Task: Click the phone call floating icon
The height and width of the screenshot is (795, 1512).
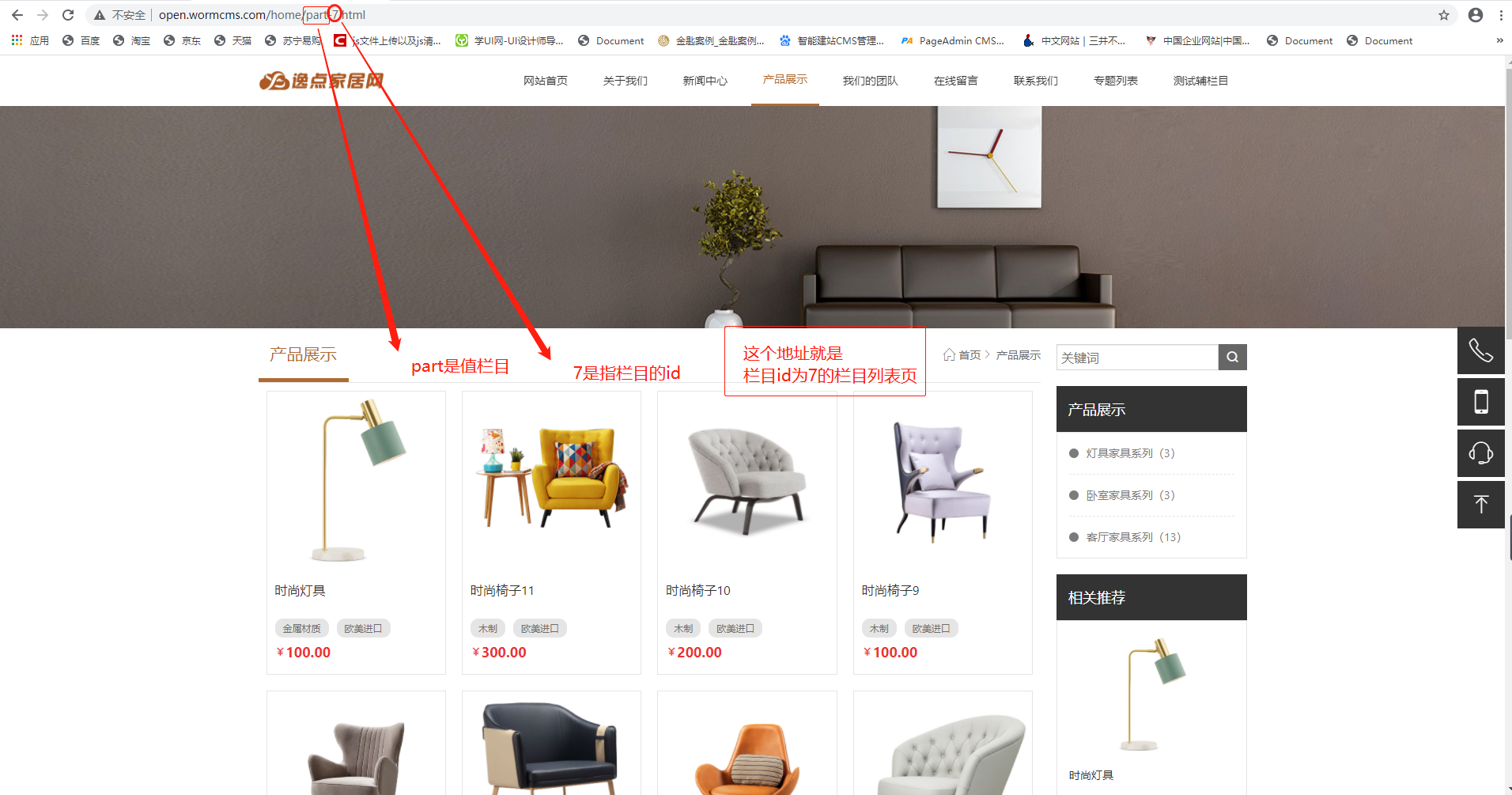Action: (1480, 350)
